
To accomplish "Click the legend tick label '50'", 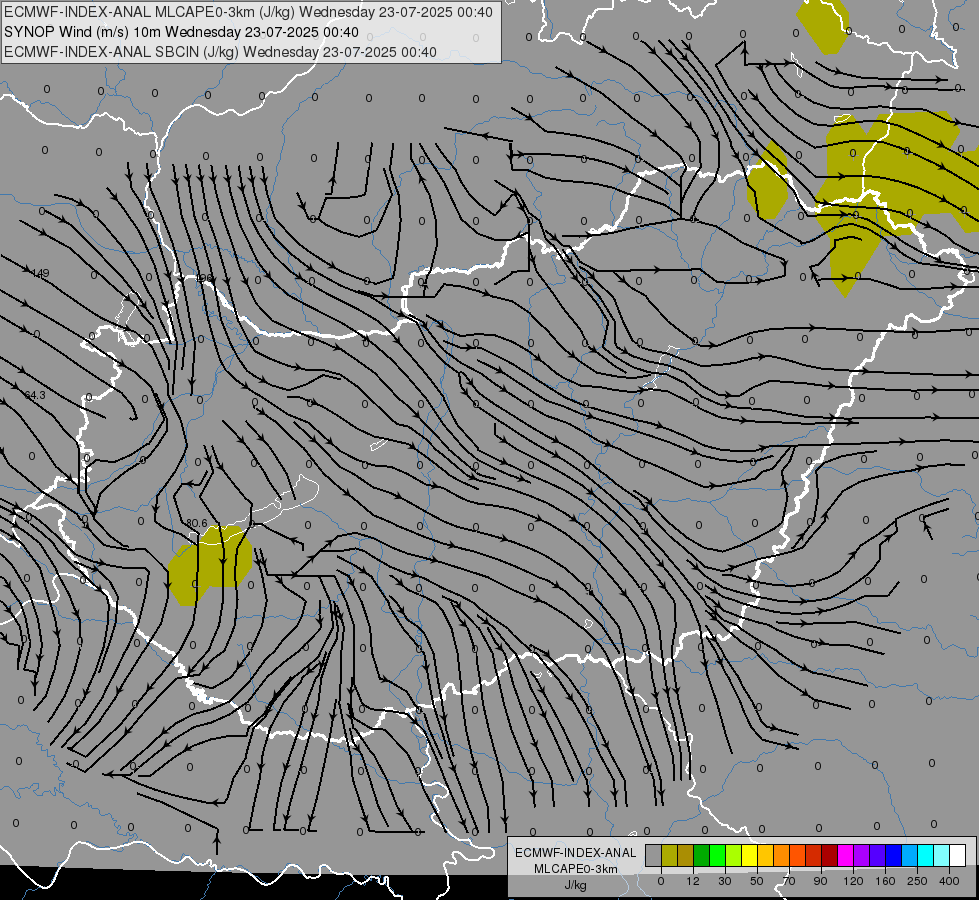I will point(757,881).
